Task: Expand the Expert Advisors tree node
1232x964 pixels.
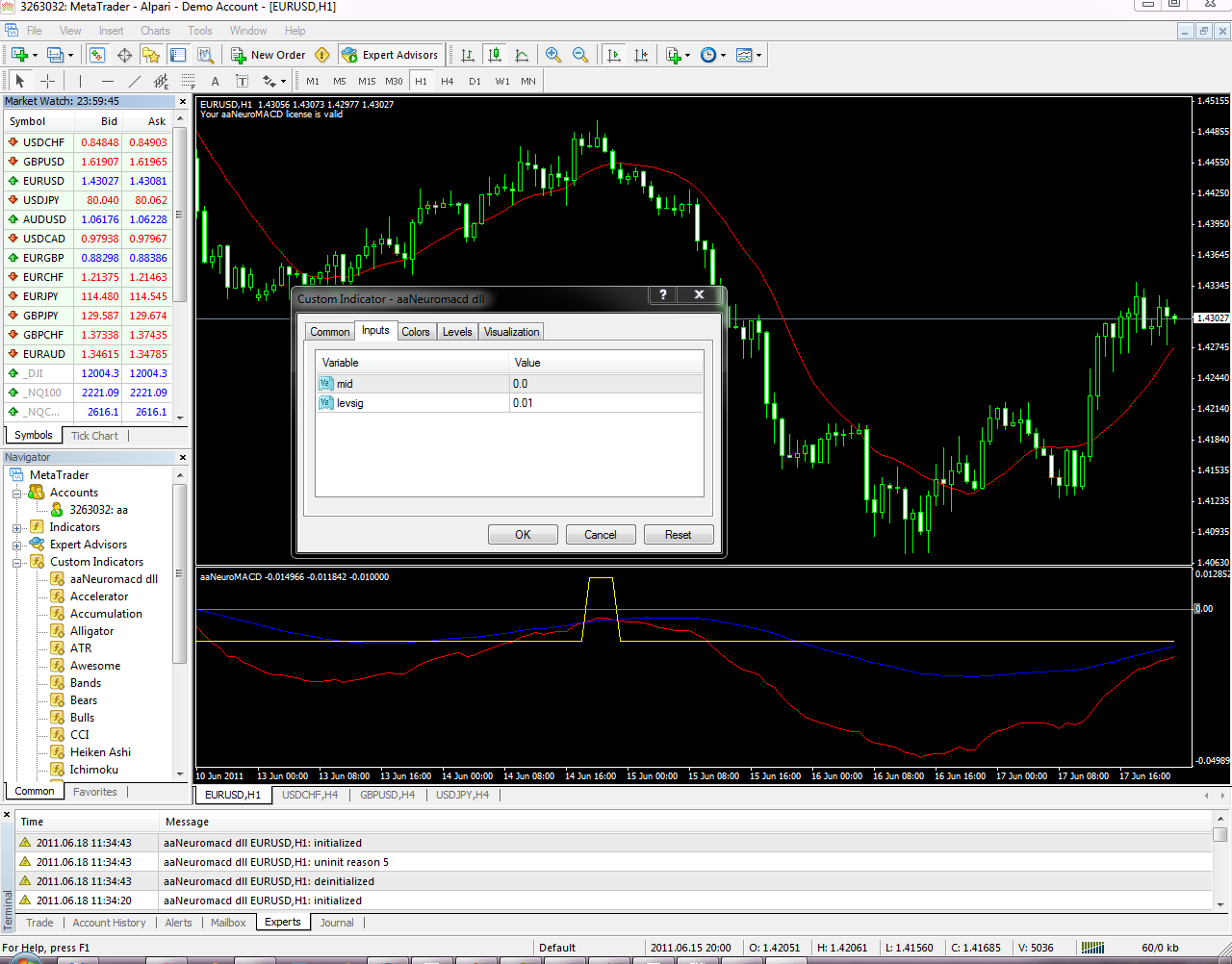Action: (16, 545)
